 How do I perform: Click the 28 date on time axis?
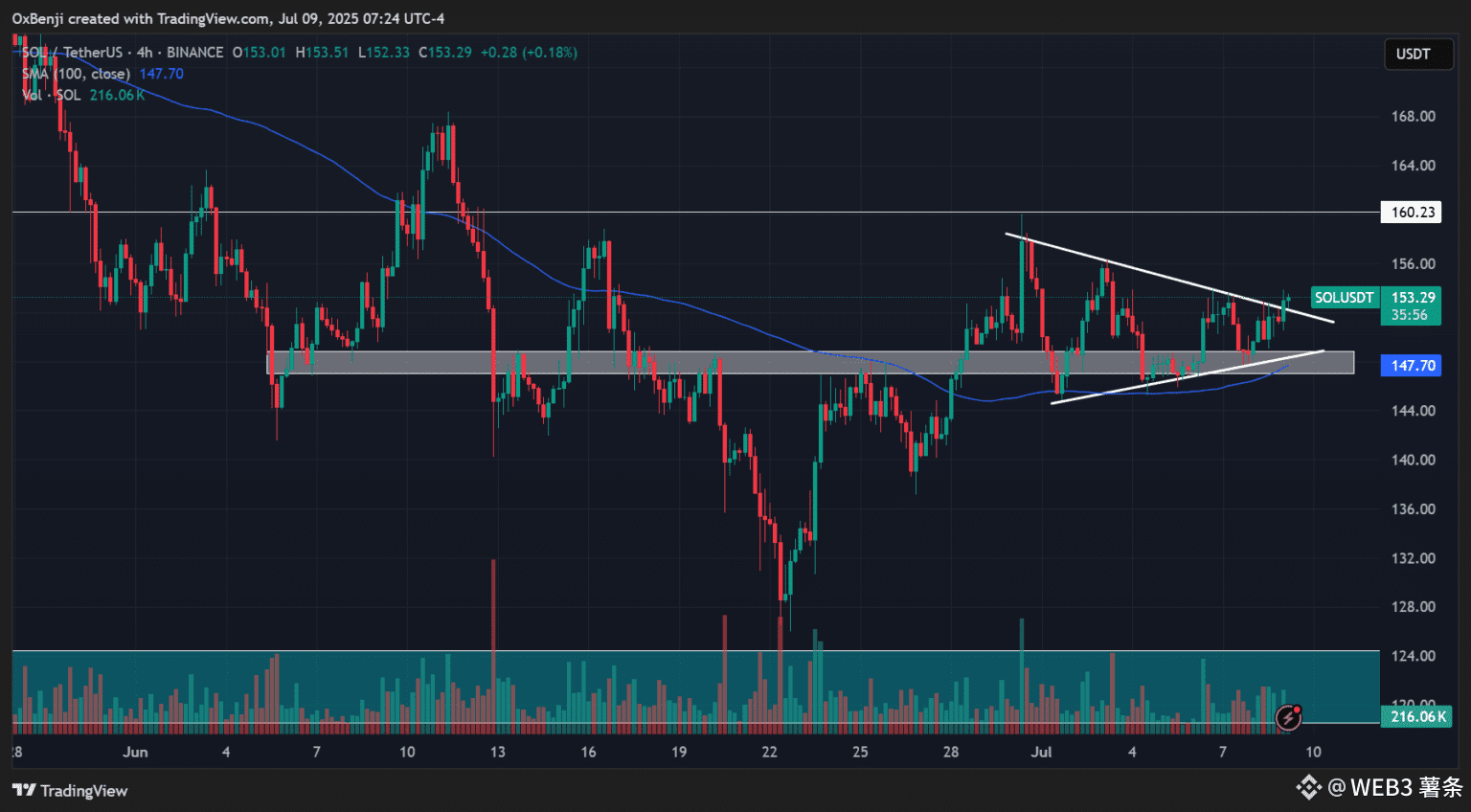point(951,752)
